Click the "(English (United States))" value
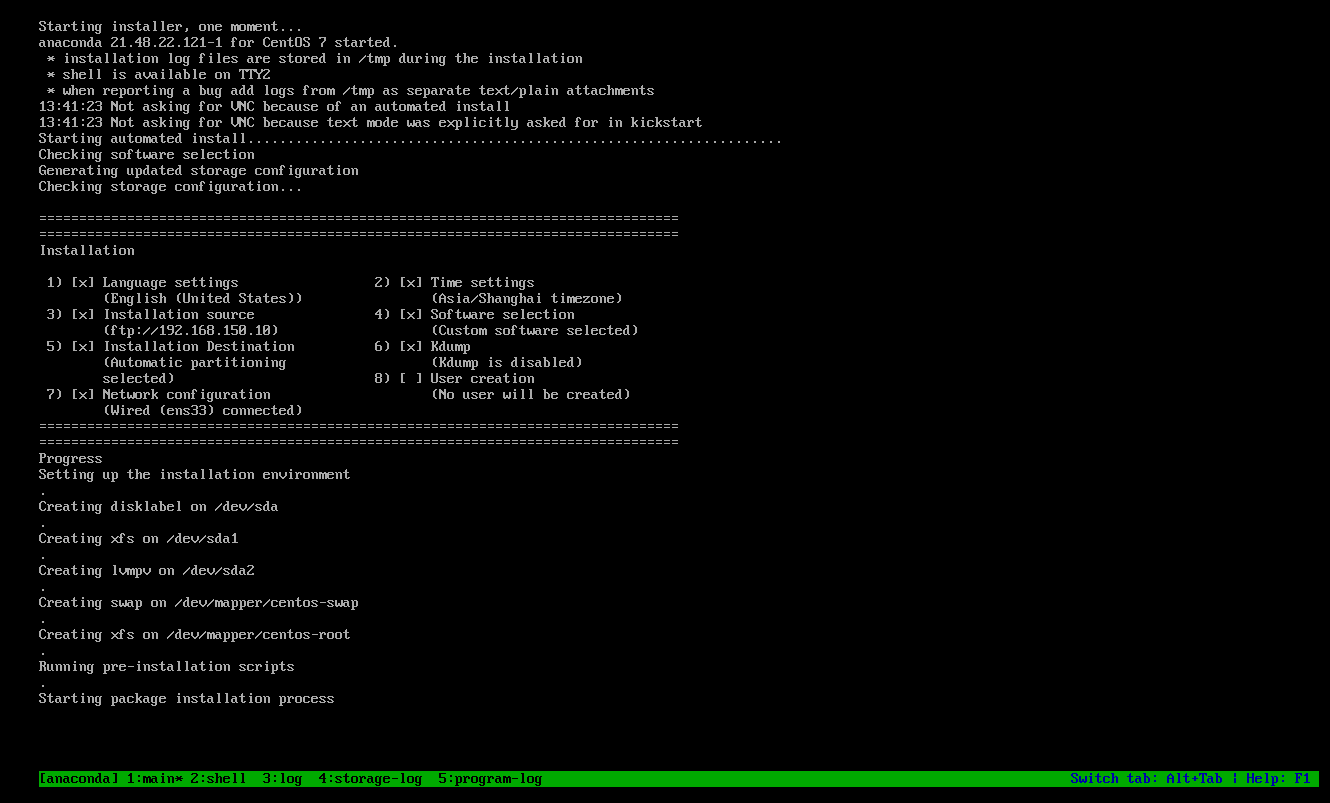Image resolution: width=1330 pixels, height=803 pixels. click(203, 299)
